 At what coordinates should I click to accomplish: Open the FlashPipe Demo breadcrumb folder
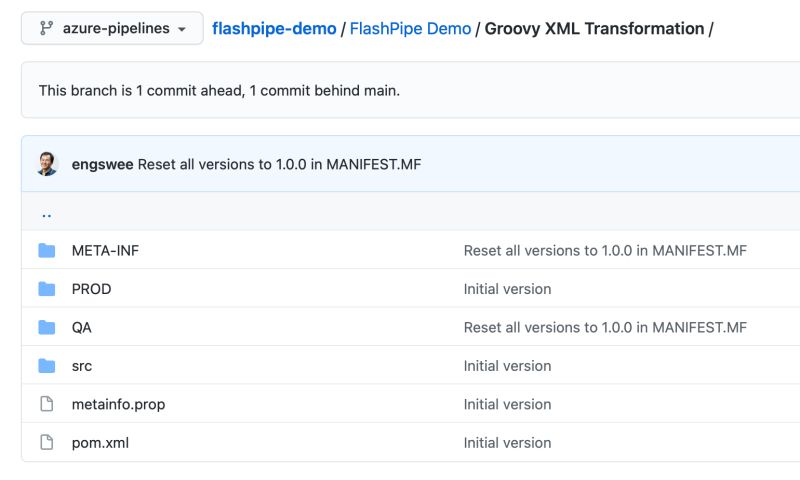tap(410, 29)
